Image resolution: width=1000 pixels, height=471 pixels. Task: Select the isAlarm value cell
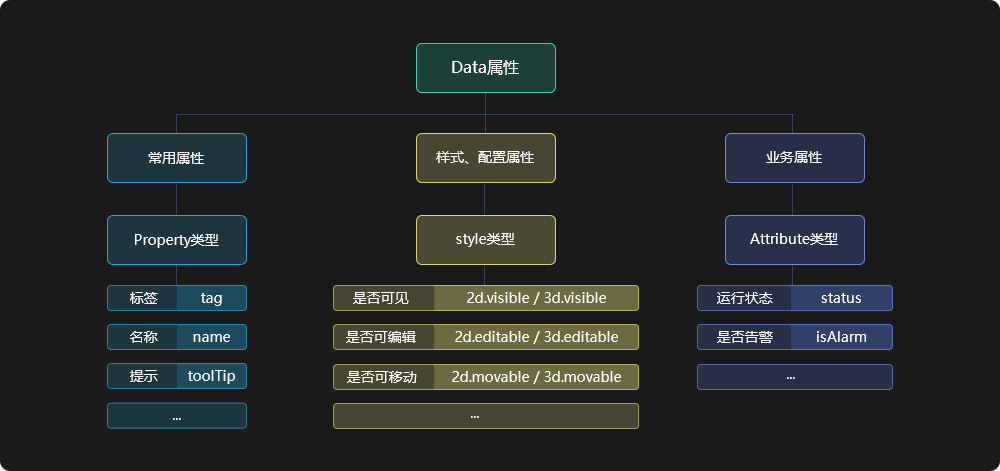[x=841, y=337]
